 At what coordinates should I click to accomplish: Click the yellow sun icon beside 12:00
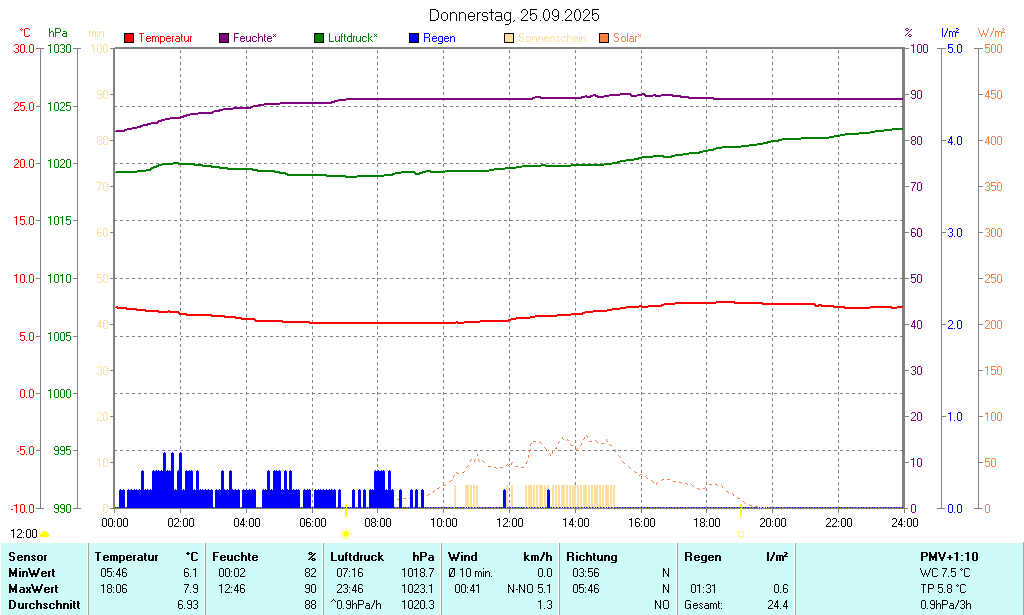pos(45,535)
